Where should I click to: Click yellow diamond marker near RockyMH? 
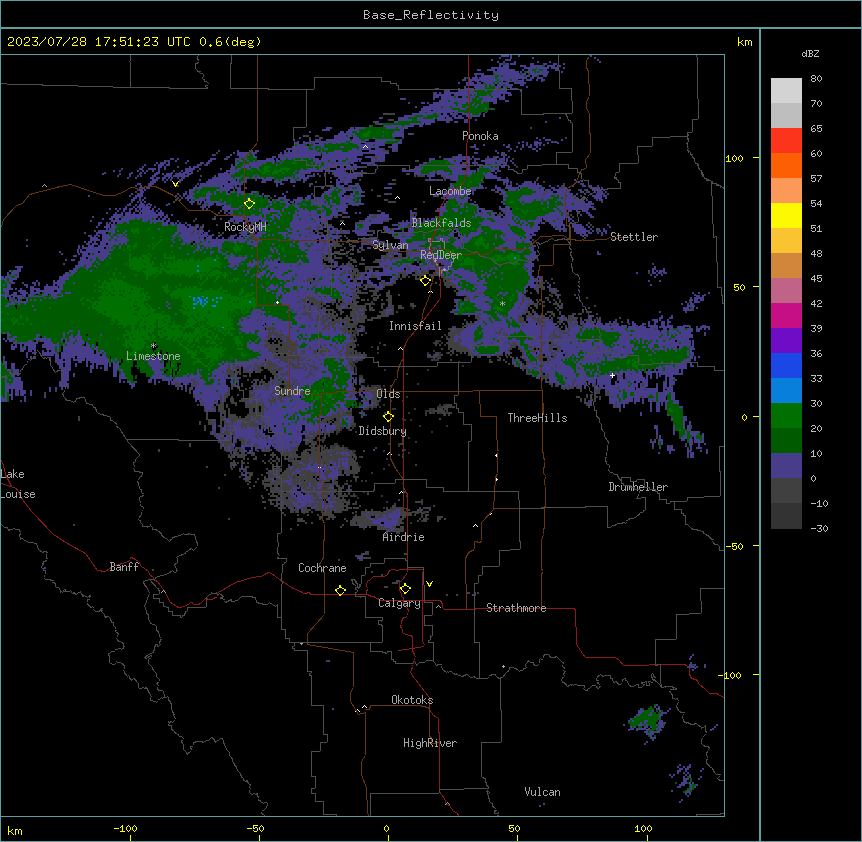click(x=249, y=203)
